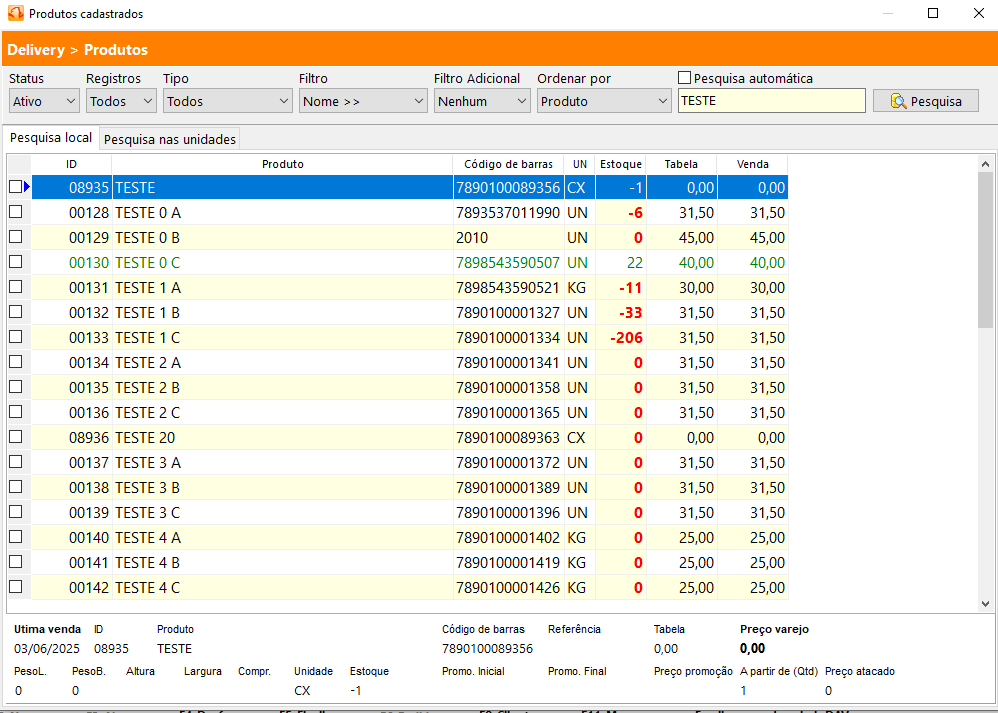Select checkbox for product TESTE 20

[15, 437]
